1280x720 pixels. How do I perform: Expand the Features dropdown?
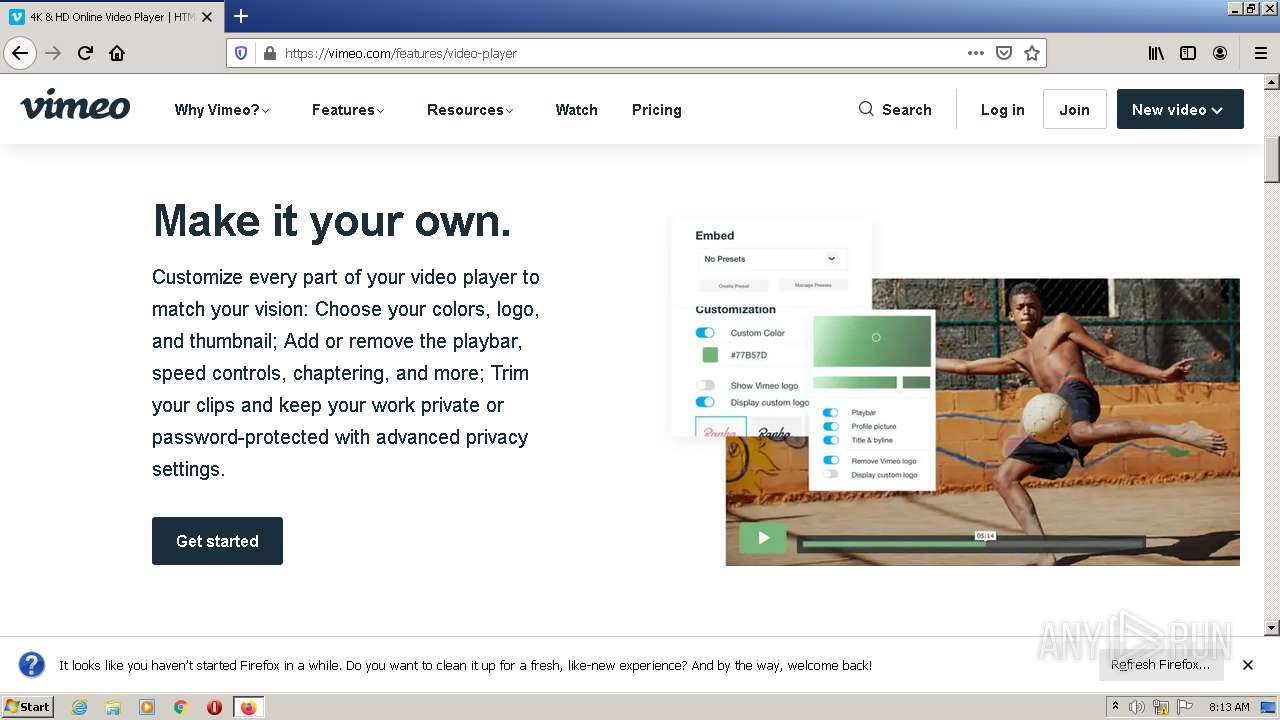click(x=348, y=110)
